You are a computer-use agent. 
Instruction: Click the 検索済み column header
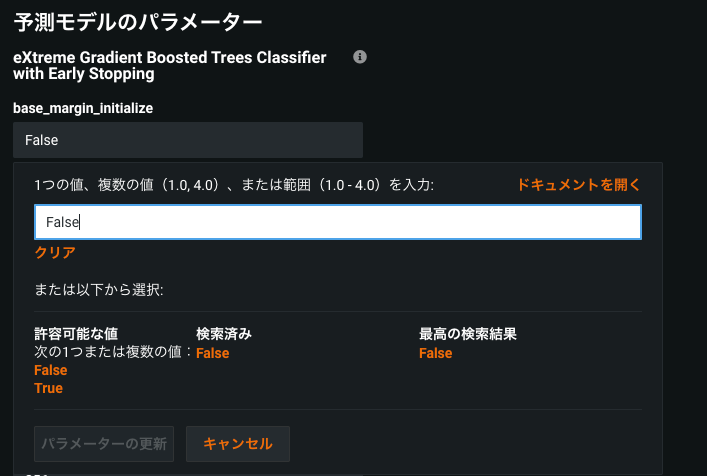pos(224,335)
